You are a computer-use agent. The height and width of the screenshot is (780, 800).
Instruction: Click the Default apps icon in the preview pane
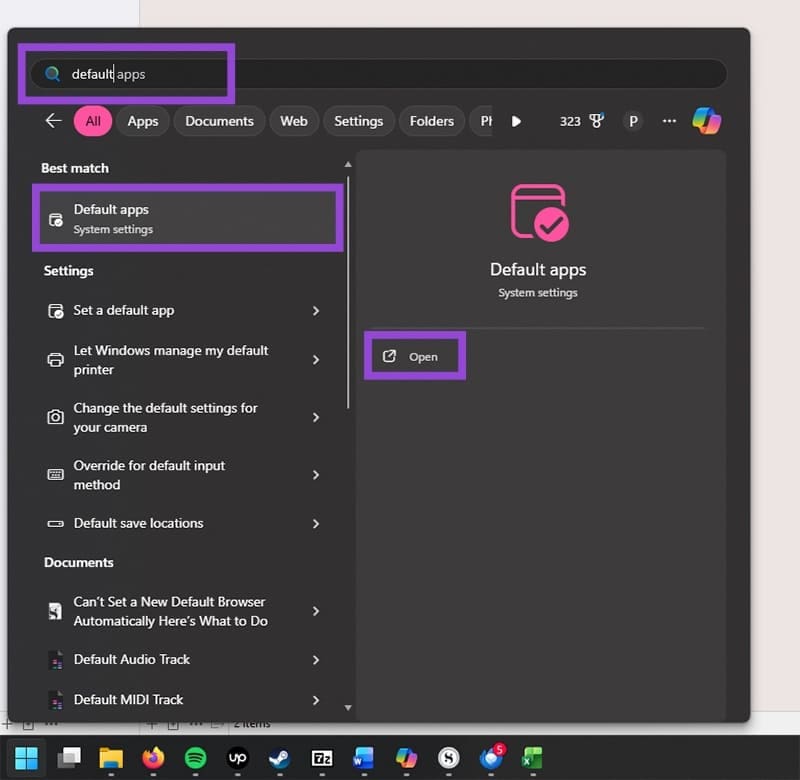click(538, 211)
